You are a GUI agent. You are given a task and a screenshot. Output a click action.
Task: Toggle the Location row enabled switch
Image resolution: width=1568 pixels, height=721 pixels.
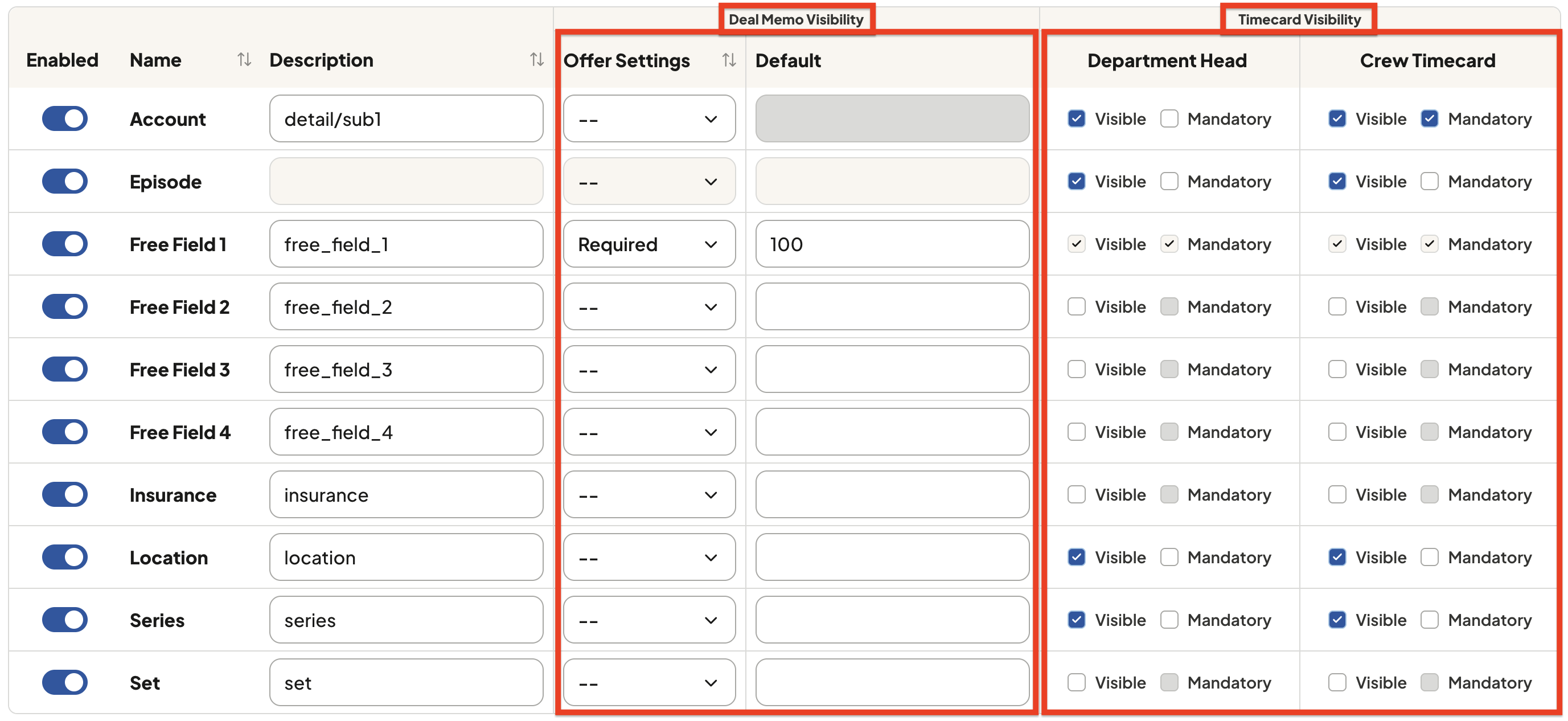pyautogui.click(x=64, y=557)
